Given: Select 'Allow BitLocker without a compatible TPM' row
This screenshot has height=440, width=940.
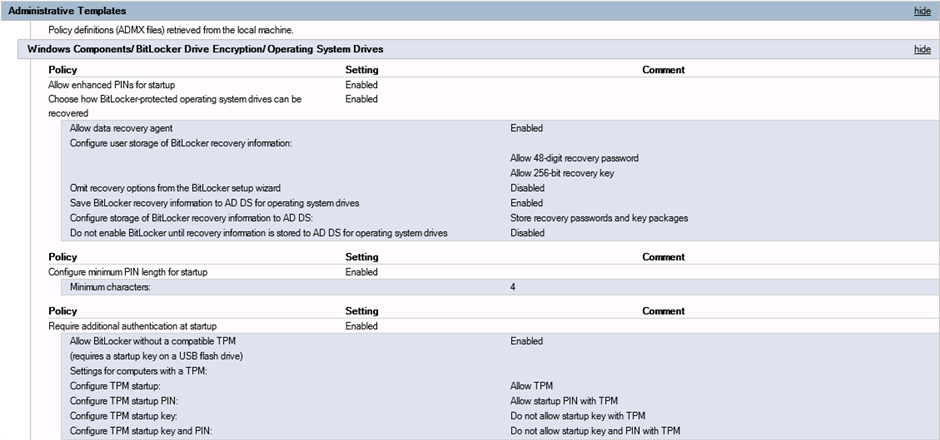Looking at the screenshot, I should coord(153,341).
